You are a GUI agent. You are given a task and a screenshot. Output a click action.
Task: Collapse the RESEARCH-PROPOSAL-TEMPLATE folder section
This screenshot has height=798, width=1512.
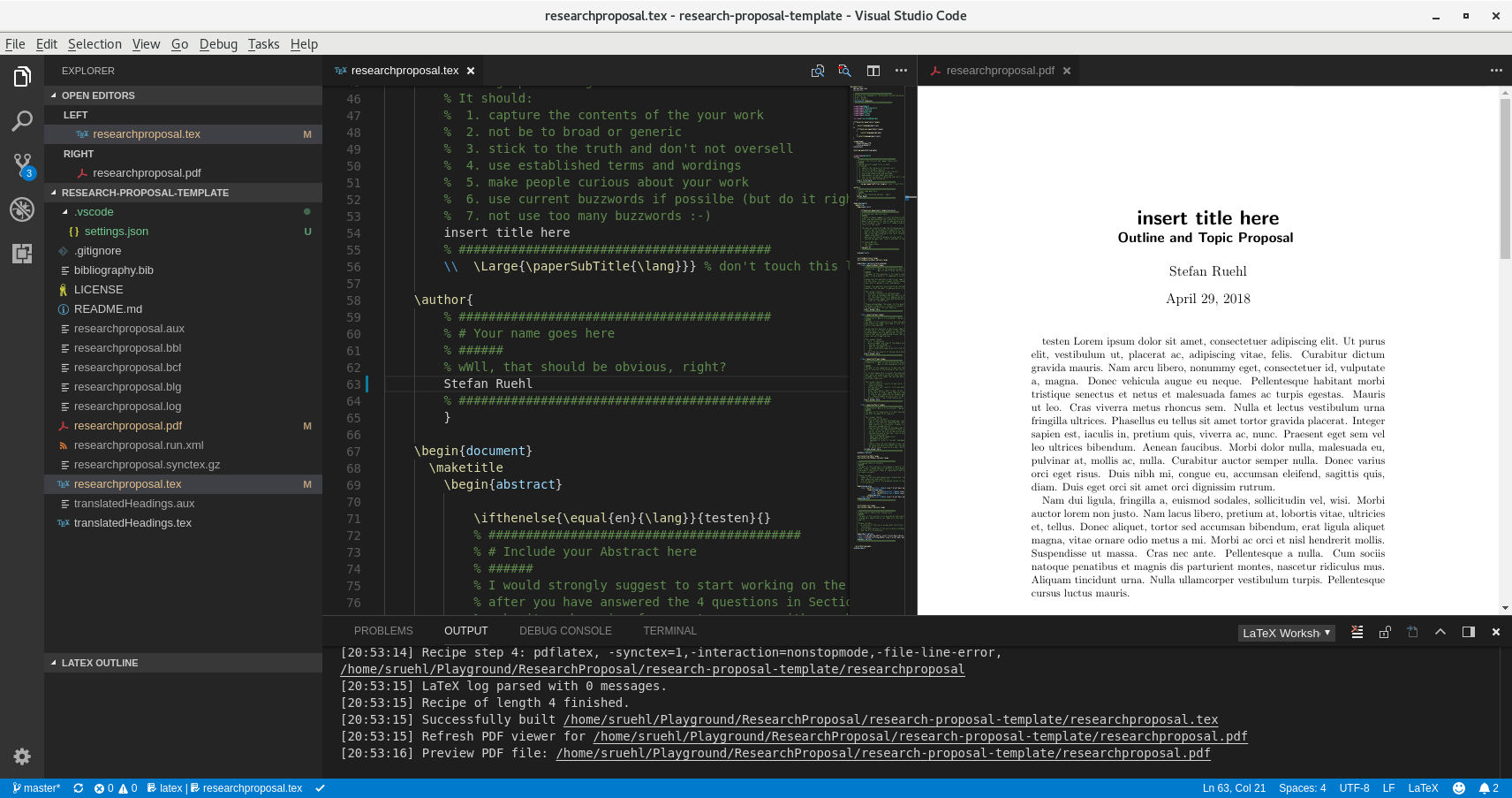(183, 193)
